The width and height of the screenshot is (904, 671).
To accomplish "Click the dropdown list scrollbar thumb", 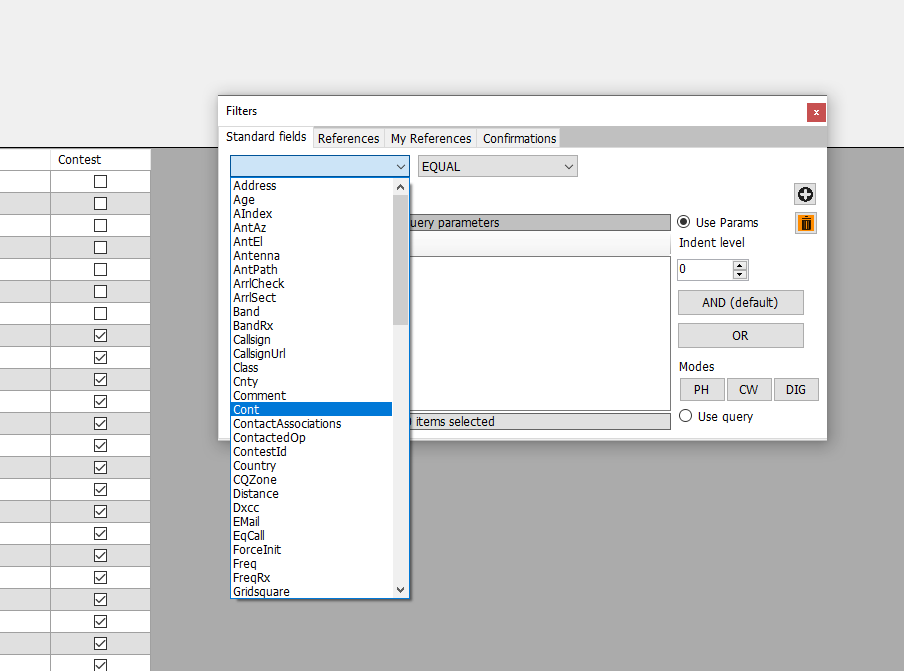I will point(400,260).
